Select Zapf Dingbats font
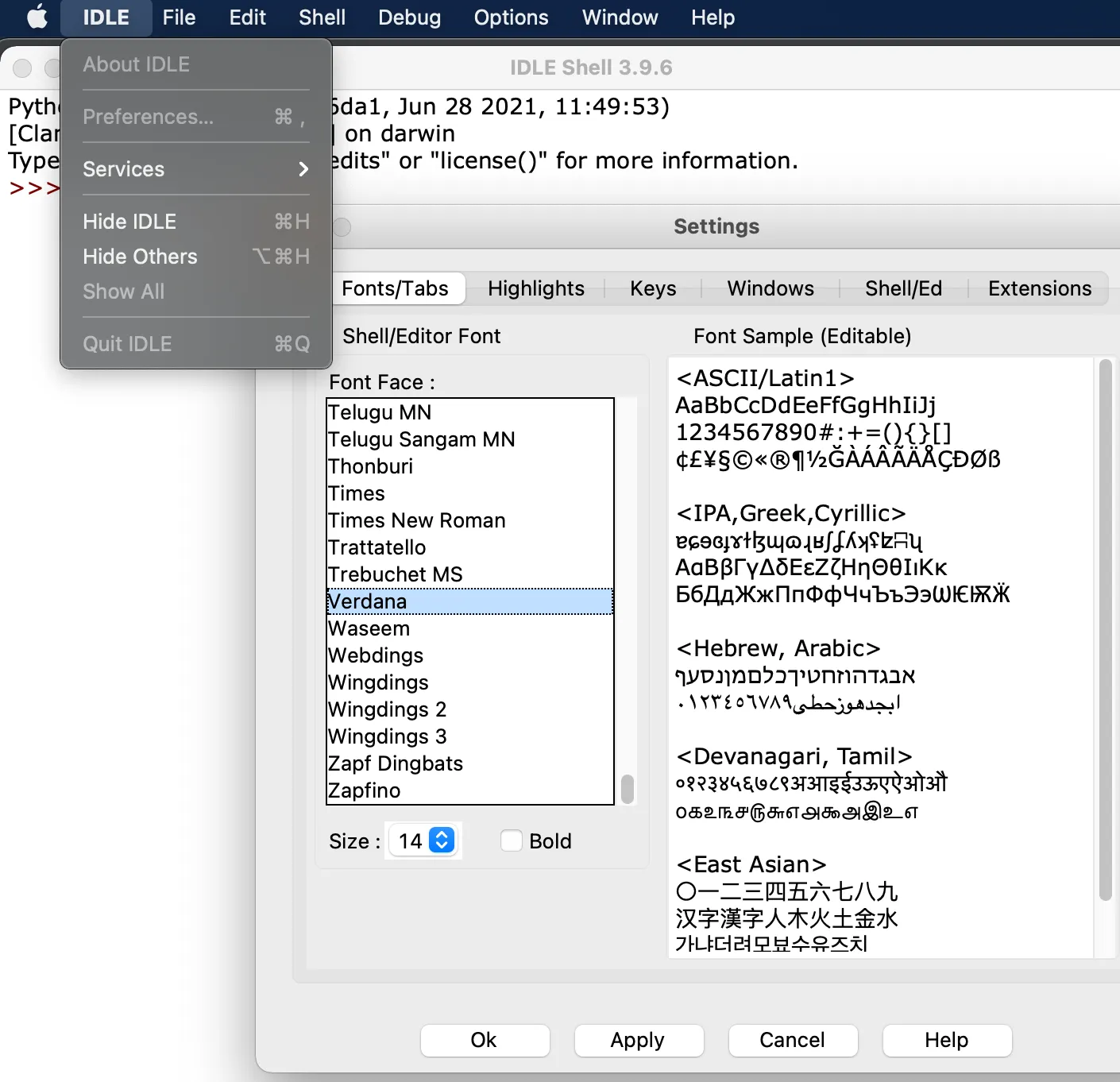1120x1082 pixels. (x=470, y=763)
